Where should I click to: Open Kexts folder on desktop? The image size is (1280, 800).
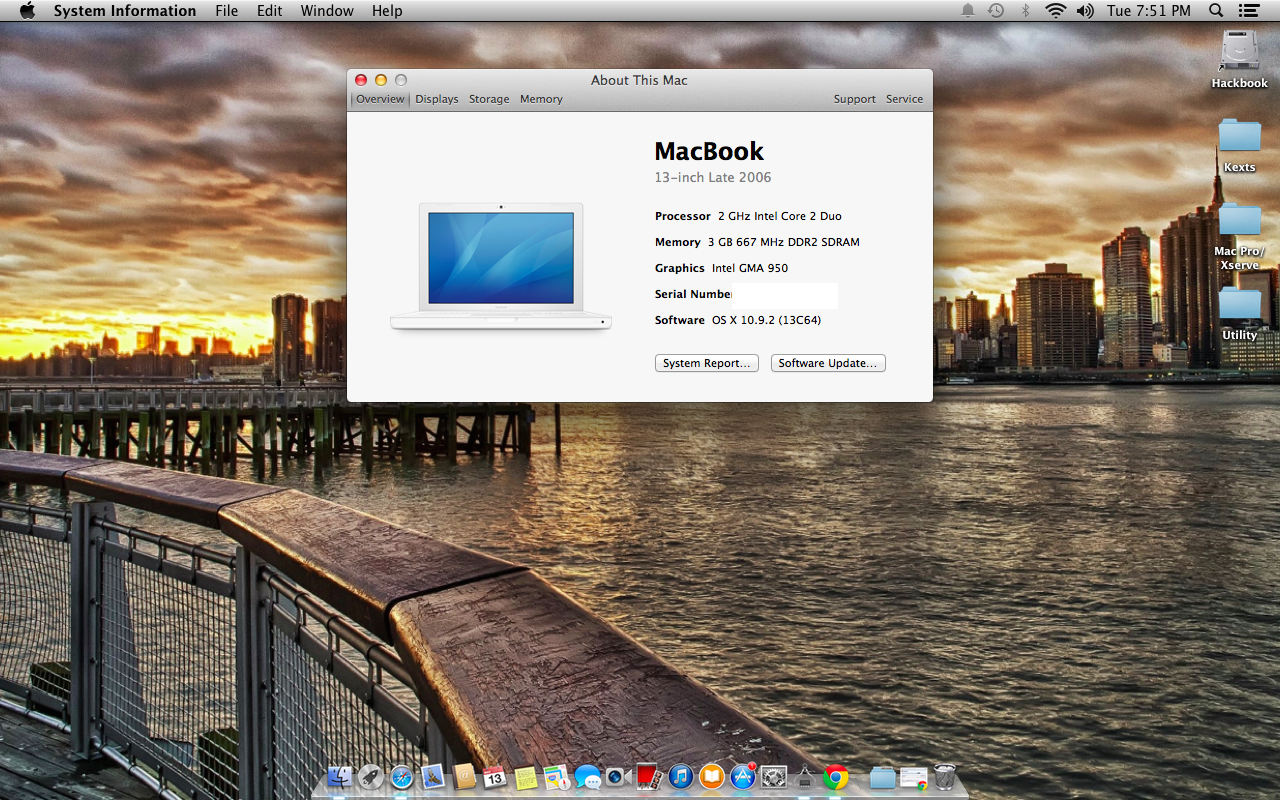pos(1239,145)
